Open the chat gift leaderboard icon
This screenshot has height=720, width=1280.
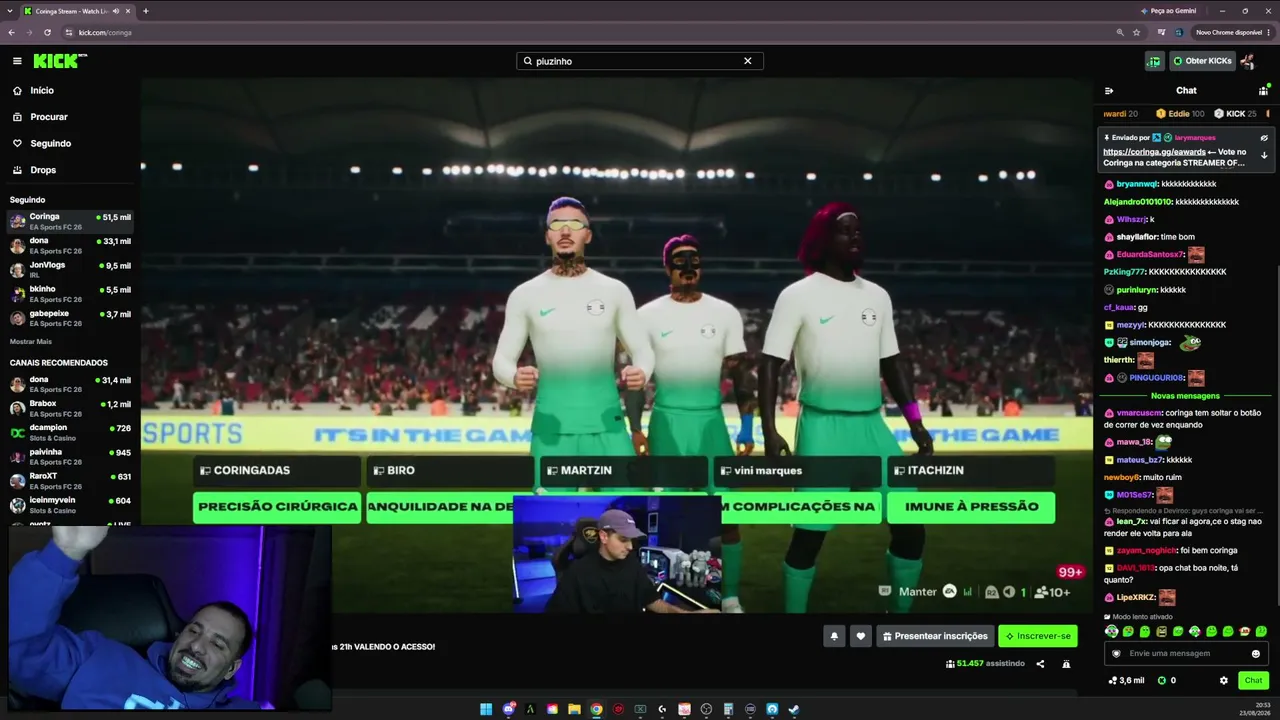point(1263,91)
